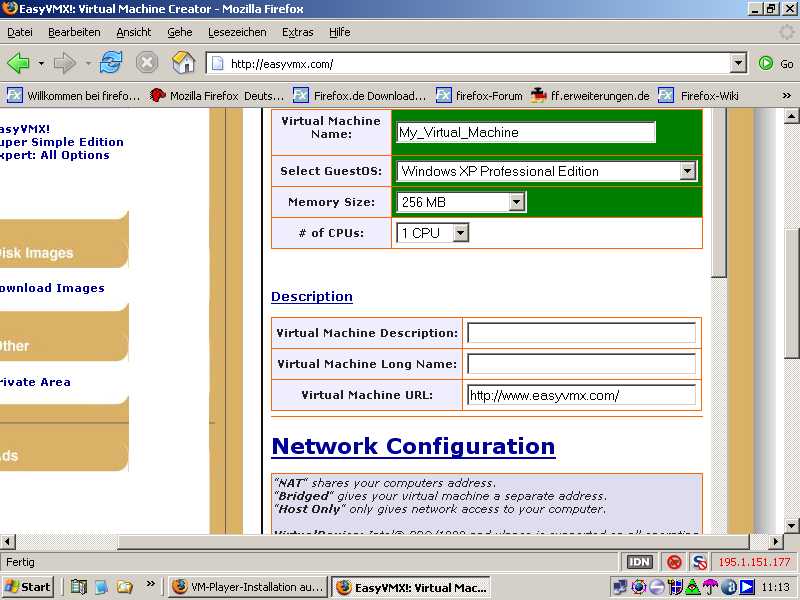Screen dimensions: 800x600
Task: Click the magenta umbrella tray icon
Action: point(710,587)
